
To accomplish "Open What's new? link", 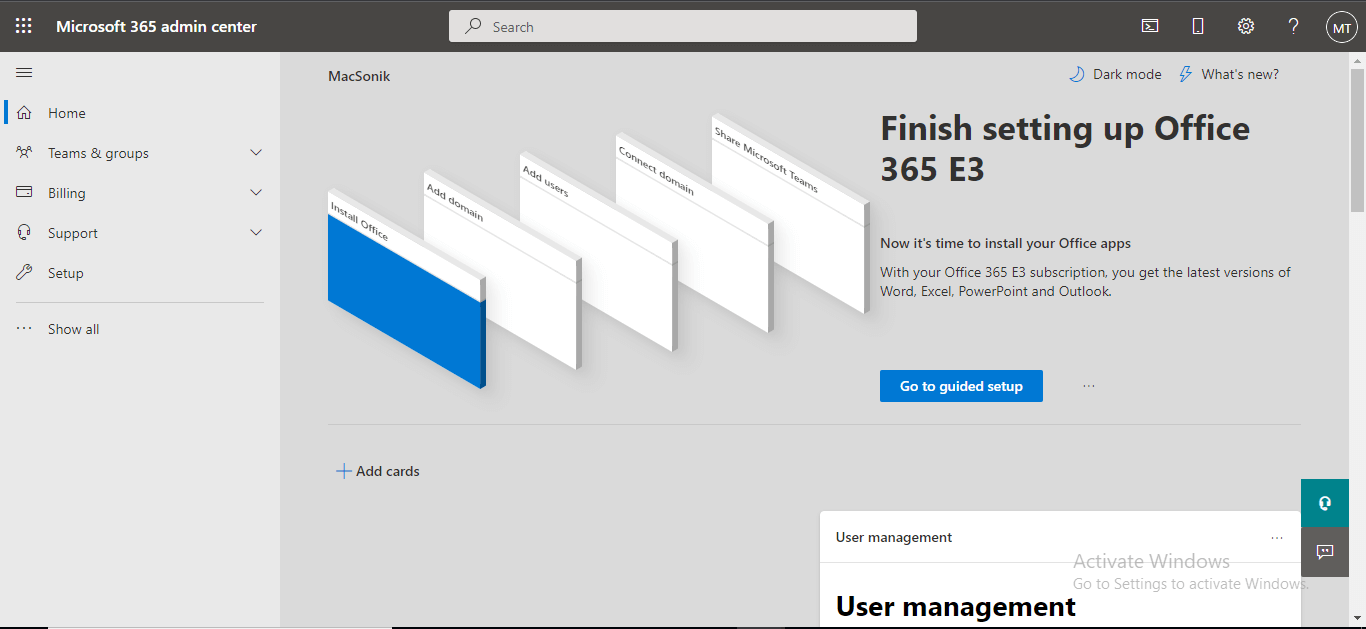I will coord(1240,74).
